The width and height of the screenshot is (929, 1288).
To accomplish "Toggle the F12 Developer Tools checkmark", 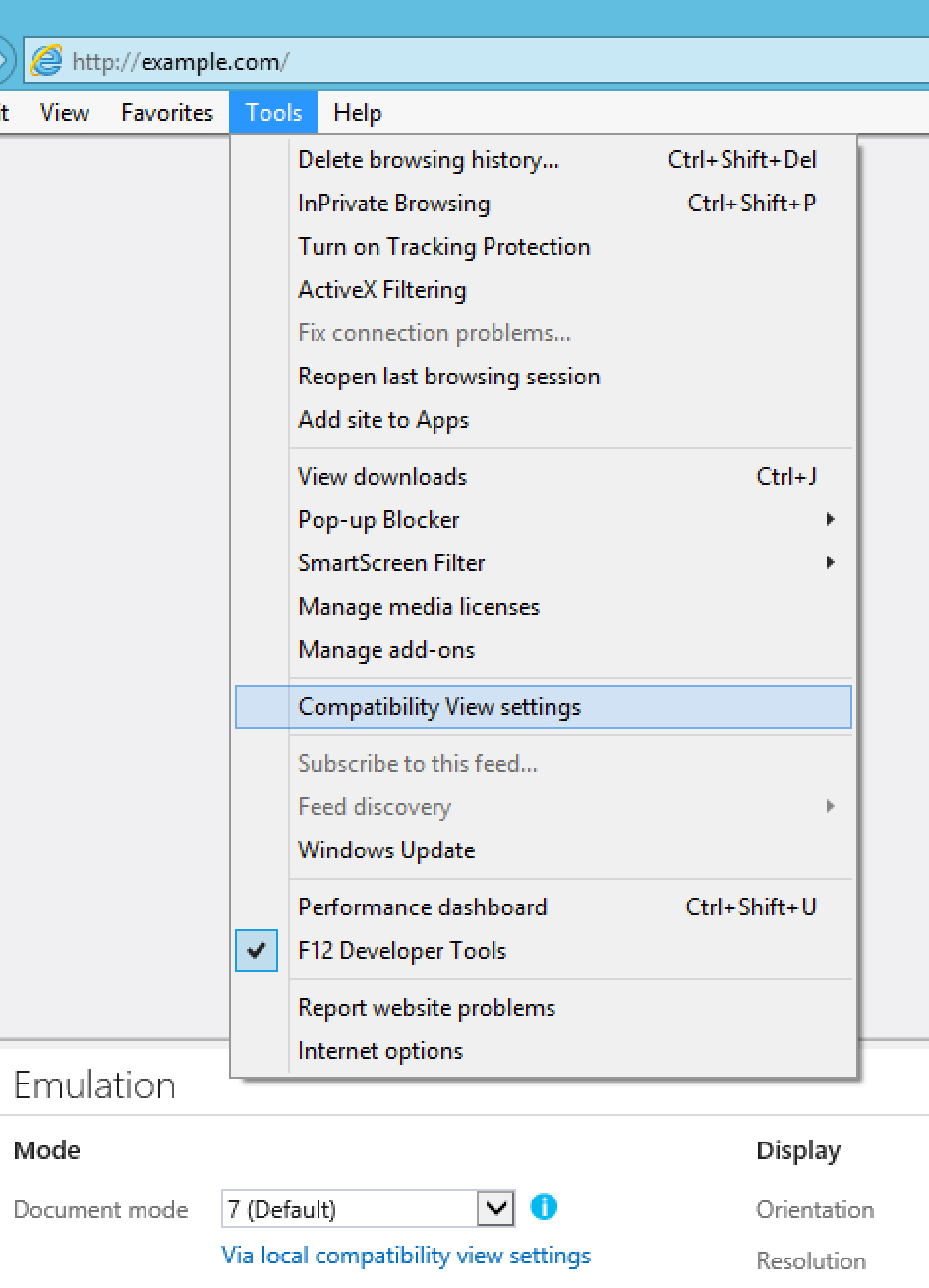I will point(256,951).
